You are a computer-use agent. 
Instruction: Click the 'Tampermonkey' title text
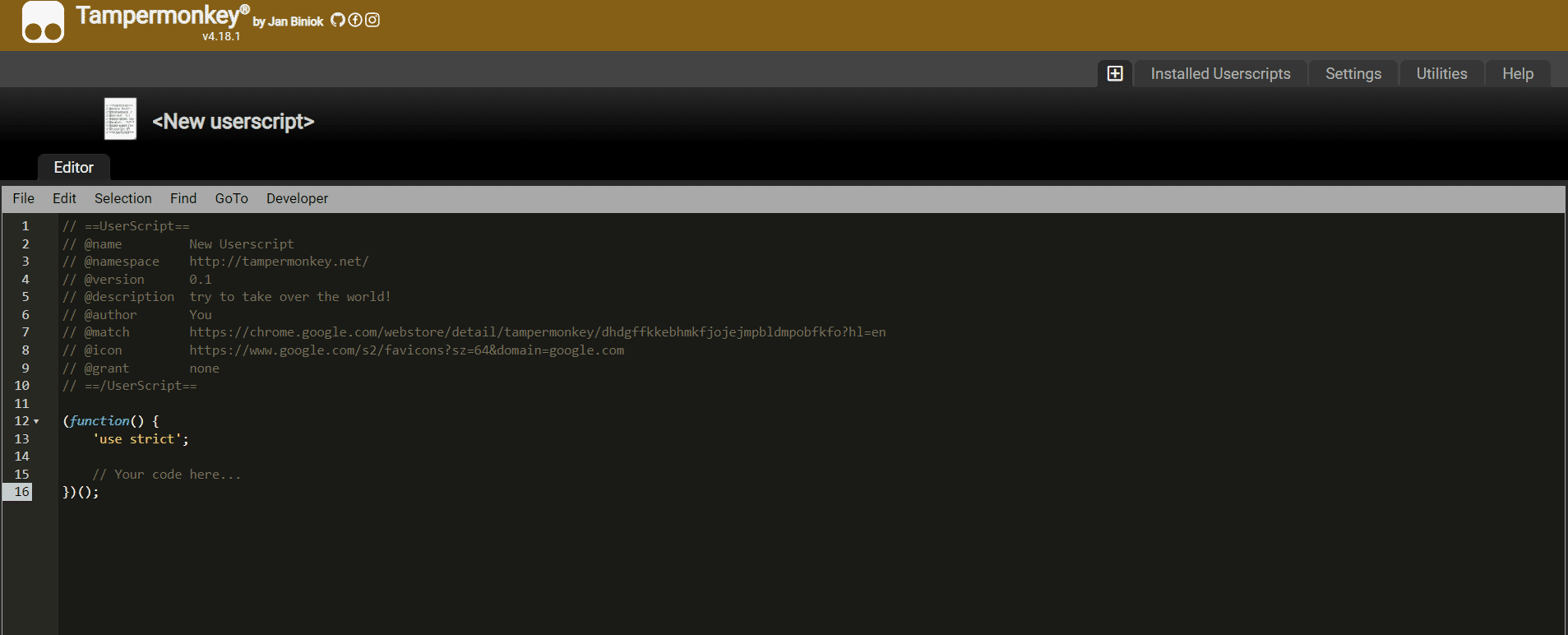tap(162, 16)
